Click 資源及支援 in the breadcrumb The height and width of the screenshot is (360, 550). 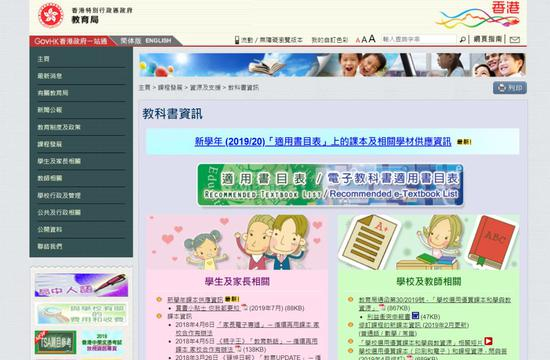205,87
